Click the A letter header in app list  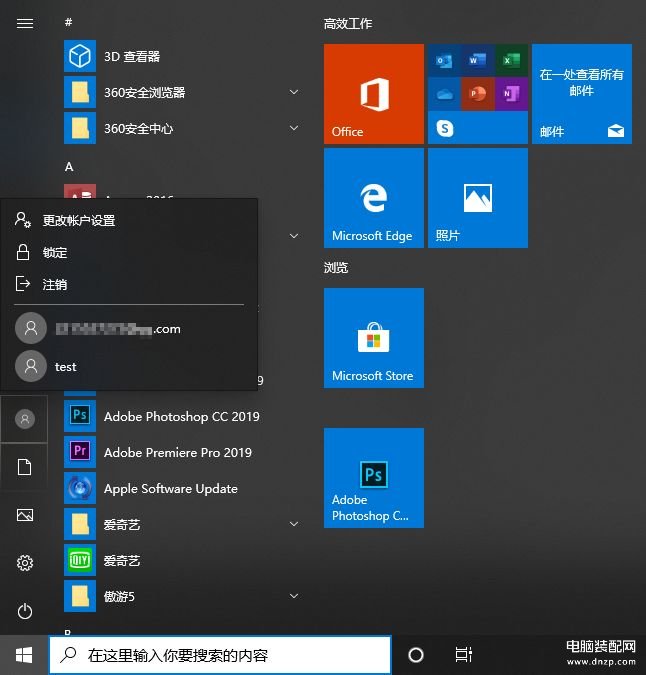pyautogui.click(x=69, y=167)
